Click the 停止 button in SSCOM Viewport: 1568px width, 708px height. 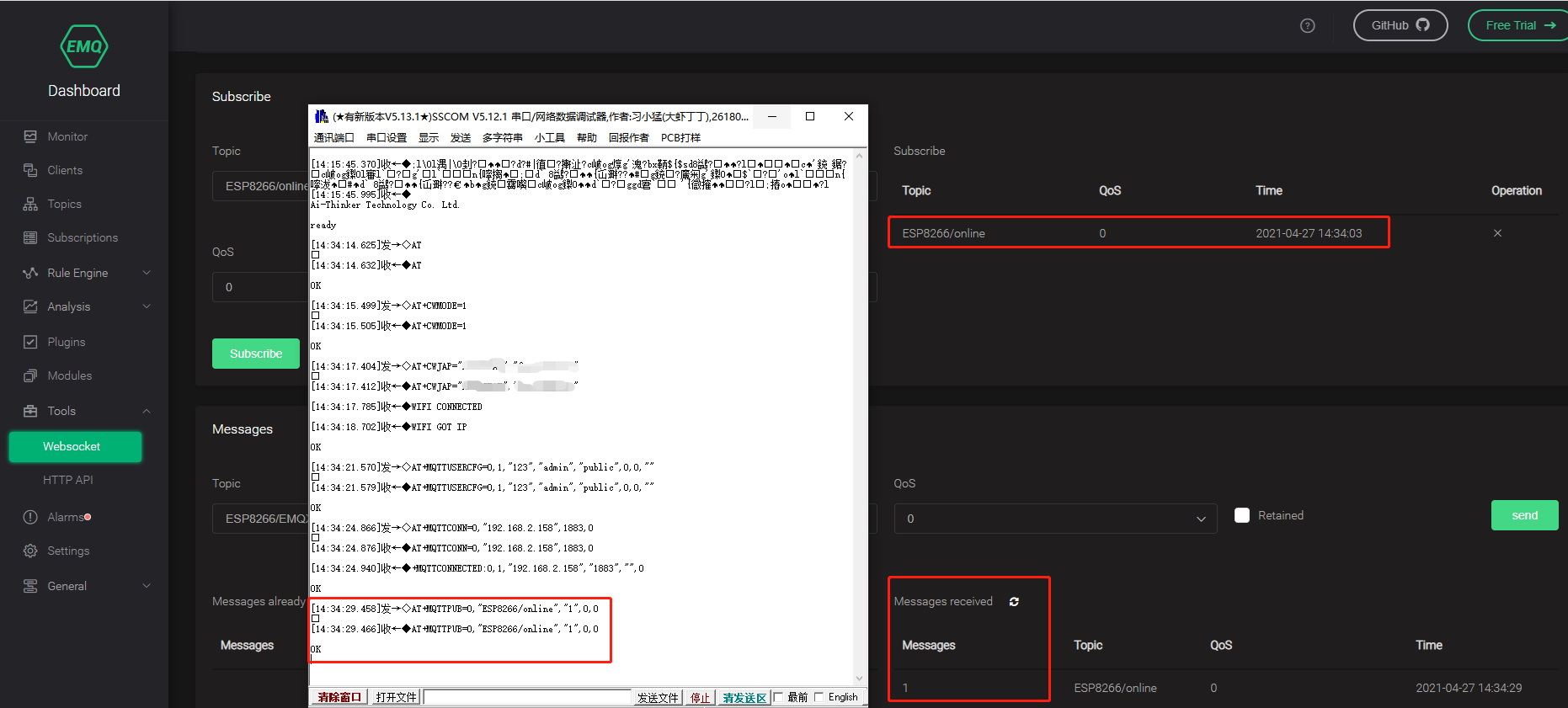(701, 697)
